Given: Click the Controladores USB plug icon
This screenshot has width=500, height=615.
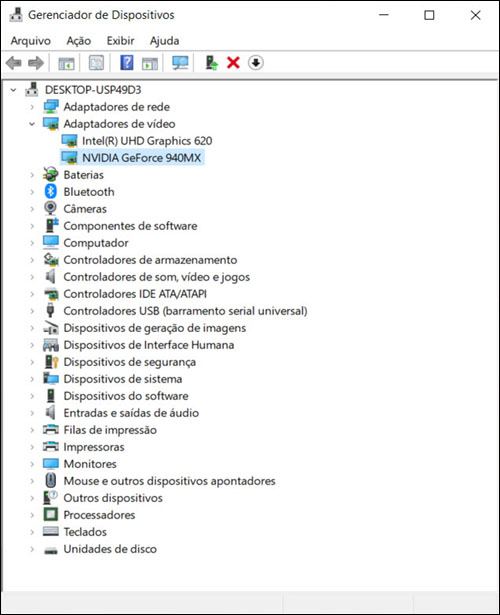Looking at the screenshot, I should point(50,310).
